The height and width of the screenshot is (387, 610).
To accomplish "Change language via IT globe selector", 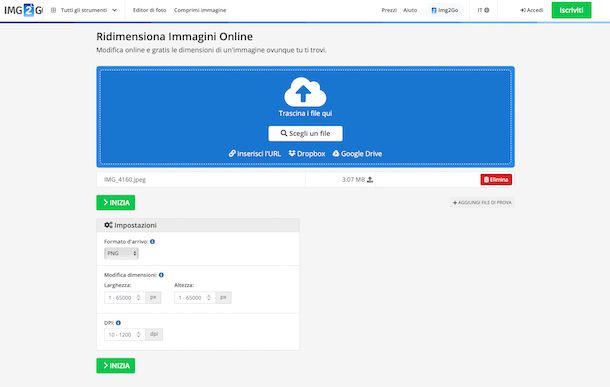I will [x=483, y=10].
